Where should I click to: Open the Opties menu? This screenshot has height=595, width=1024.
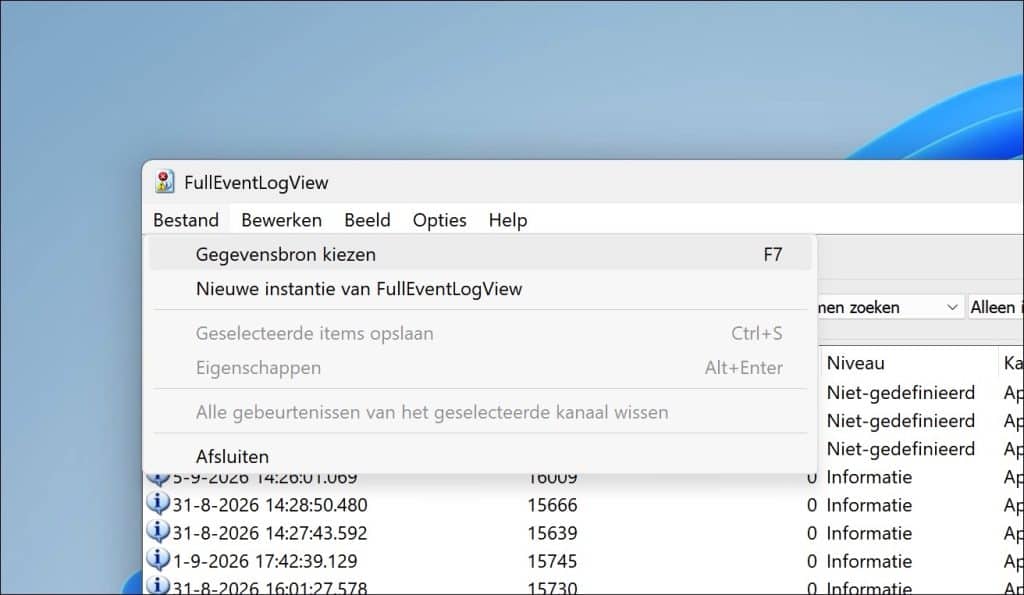(x=440, y=220)
